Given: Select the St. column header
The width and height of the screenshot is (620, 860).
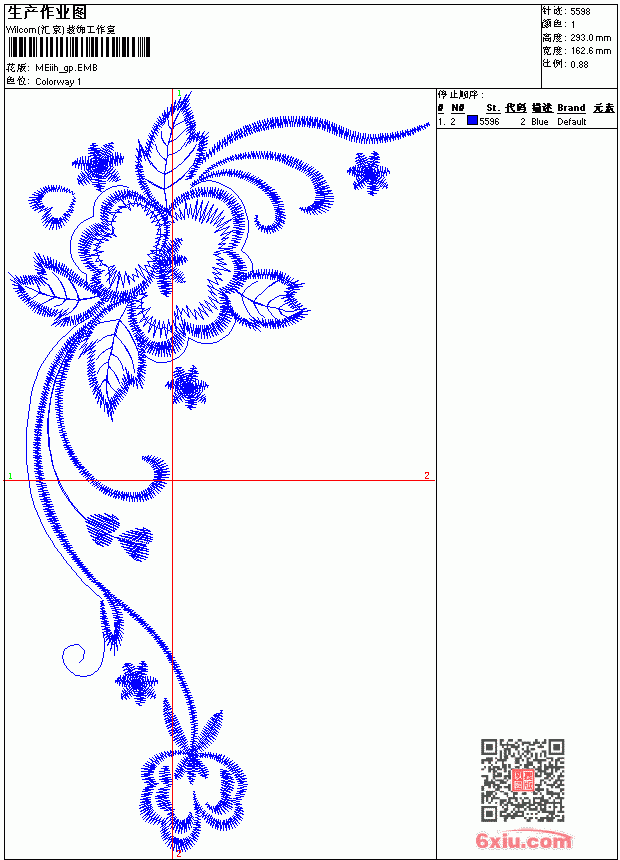Looking at the screenshot, I should [493, 108].
